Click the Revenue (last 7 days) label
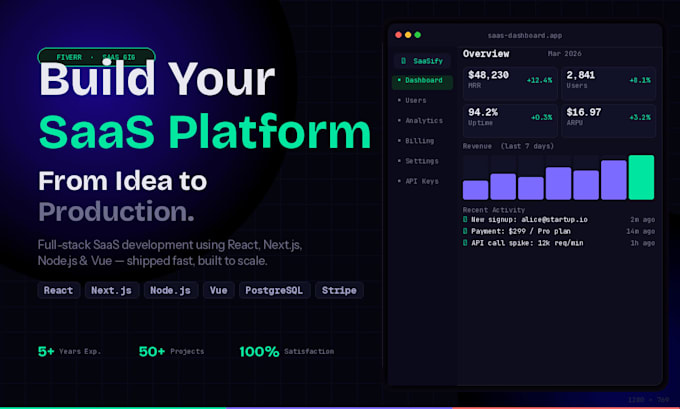680x409 pixels. (508, 146)
